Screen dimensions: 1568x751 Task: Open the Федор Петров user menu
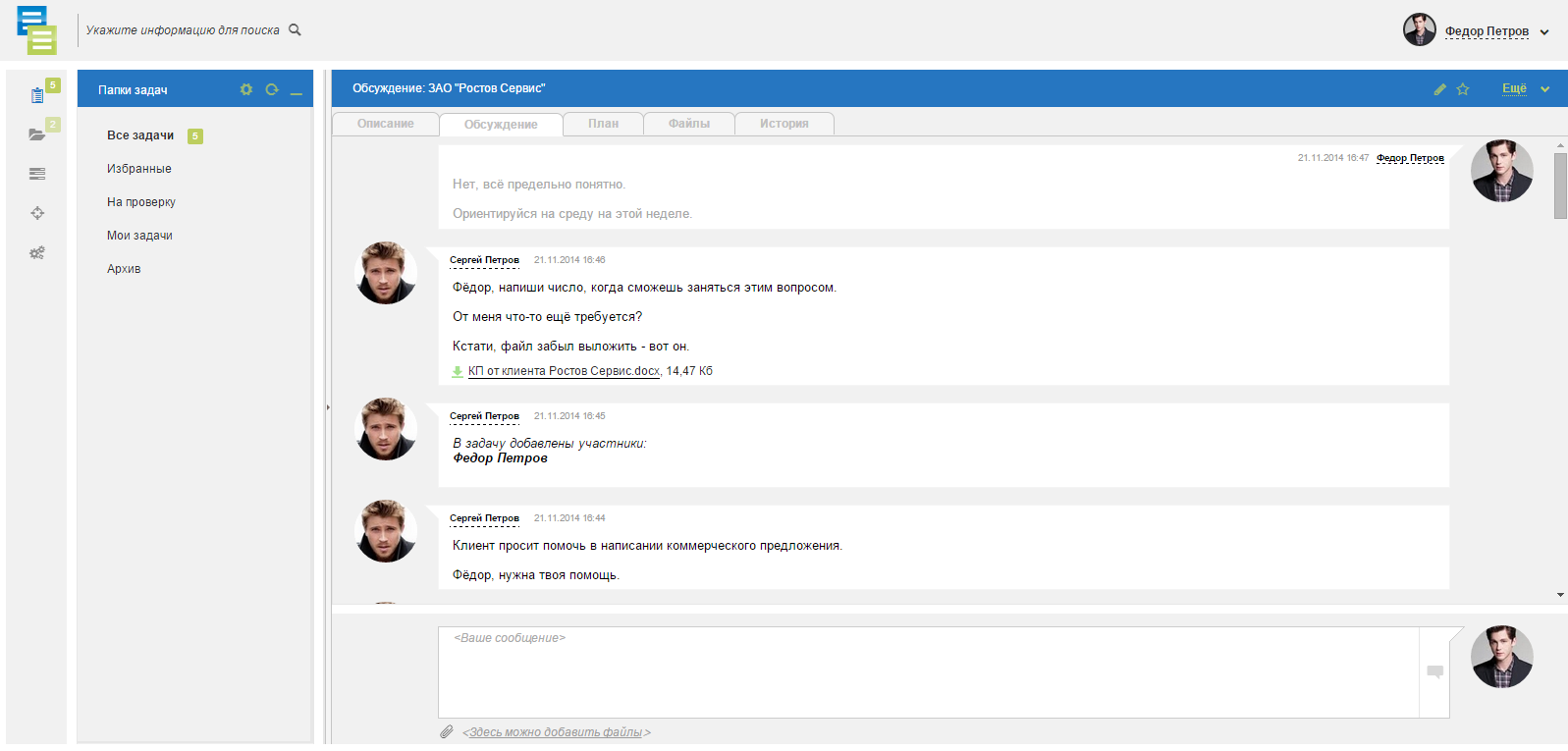pos(1487,31)
